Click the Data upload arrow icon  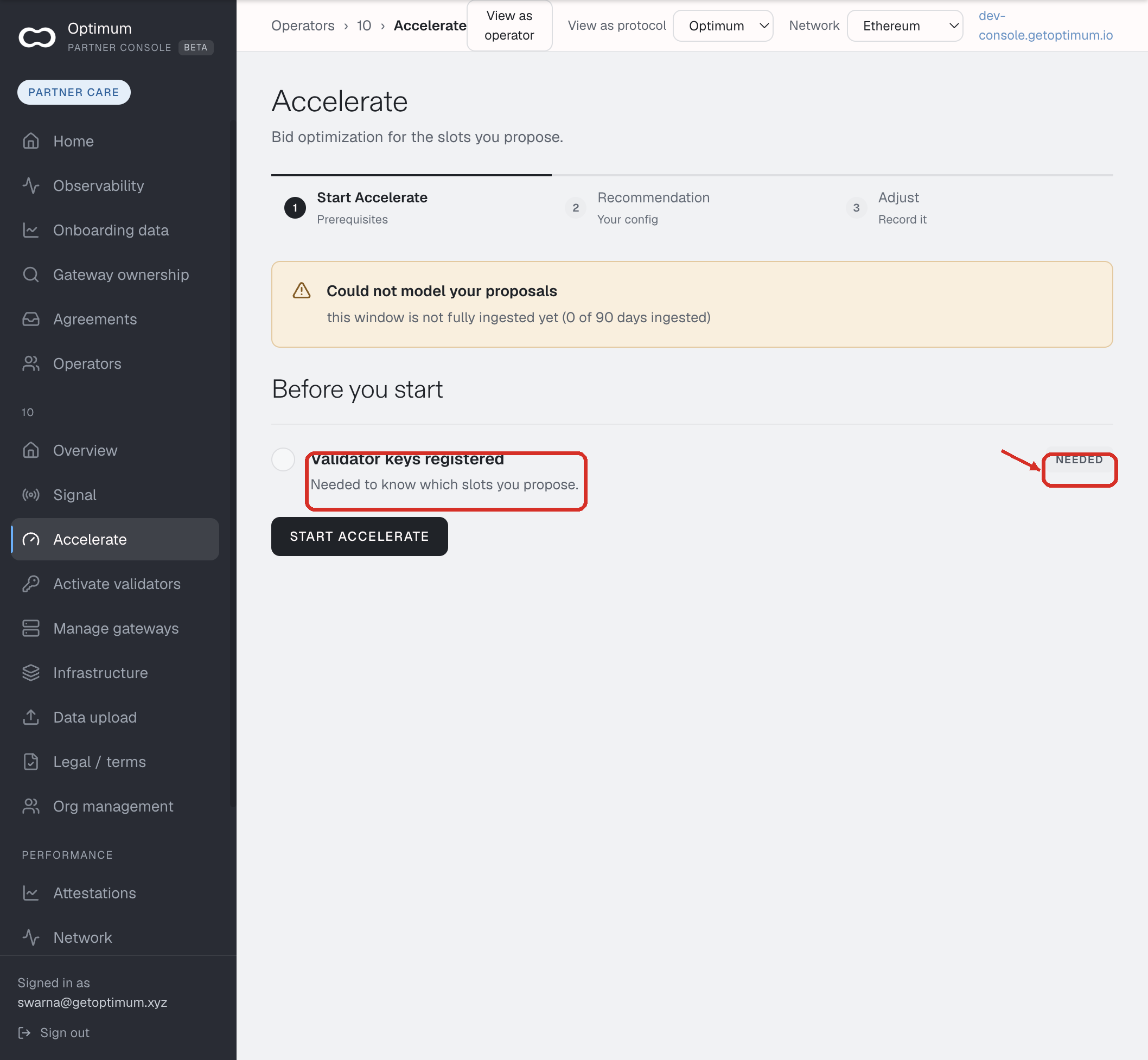(31, 717)
